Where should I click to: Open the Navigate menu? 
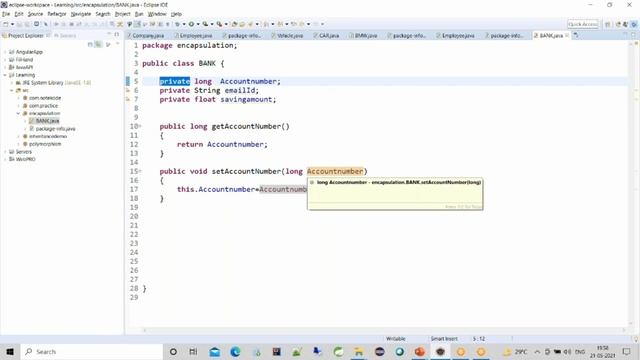[x=81, y=14]
